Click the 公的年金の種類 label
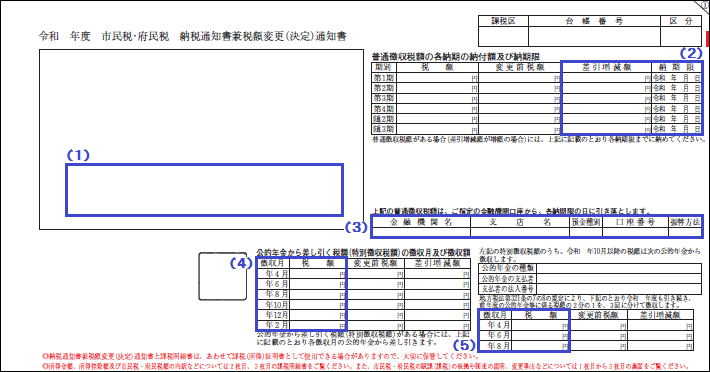The image size is (710, 372). pyautogui.click(x=508, y=268)
